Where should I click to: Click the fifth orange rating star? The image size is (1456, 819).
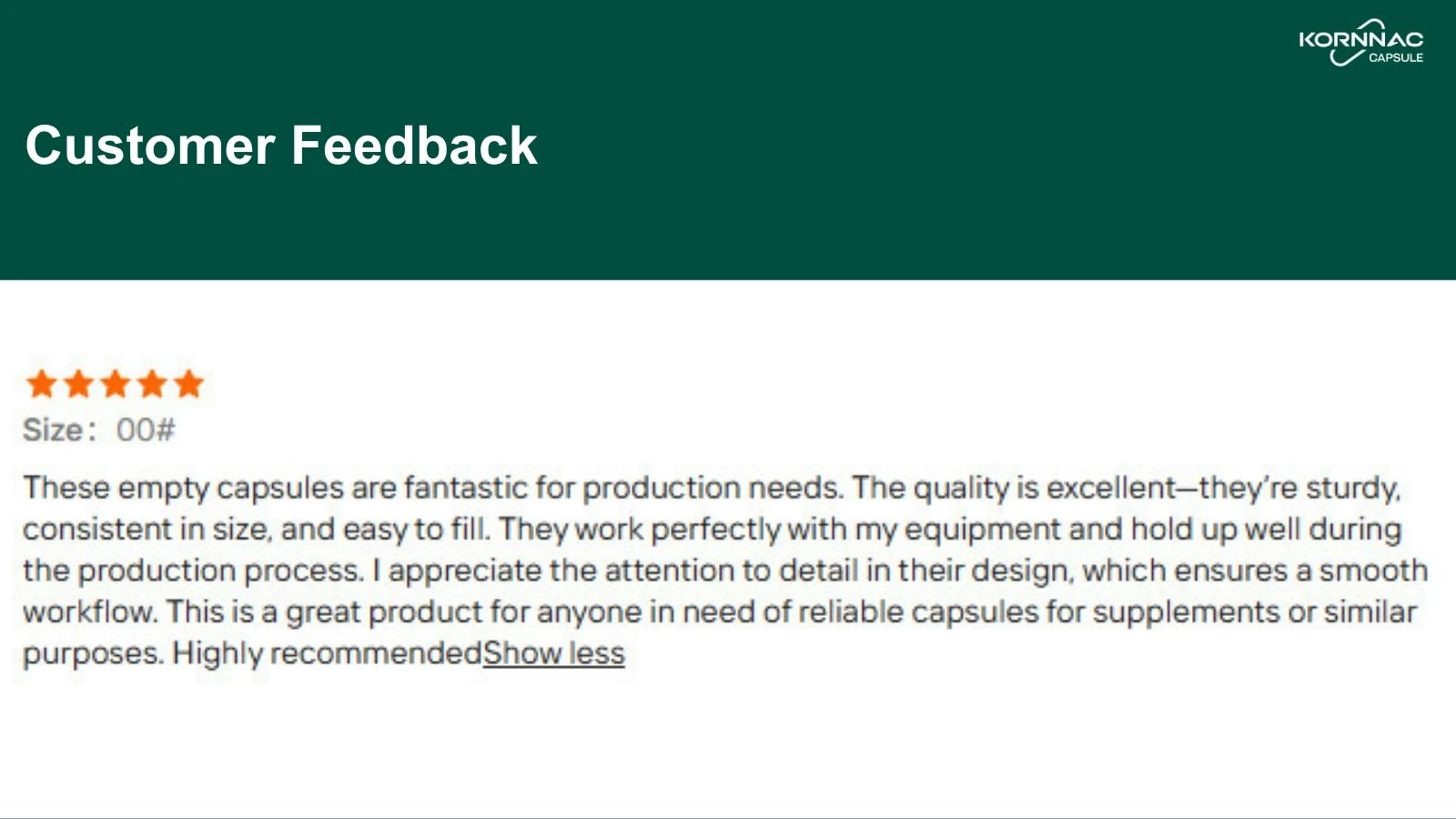(188, 384)
